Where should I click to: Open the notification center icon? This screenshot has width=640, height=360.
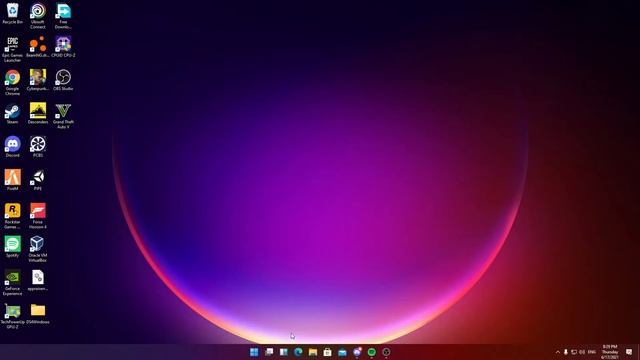(x=629, y=352)
